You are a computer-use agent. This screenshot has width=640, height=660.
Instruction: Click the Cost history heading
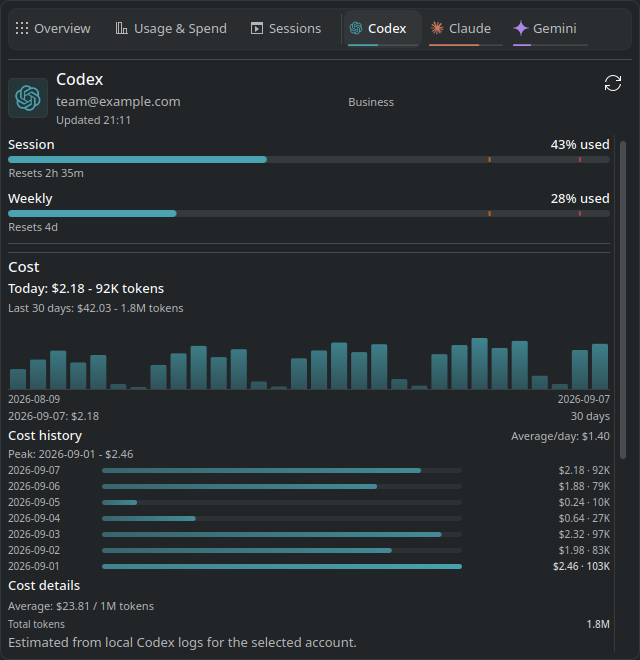click(45, 436)
